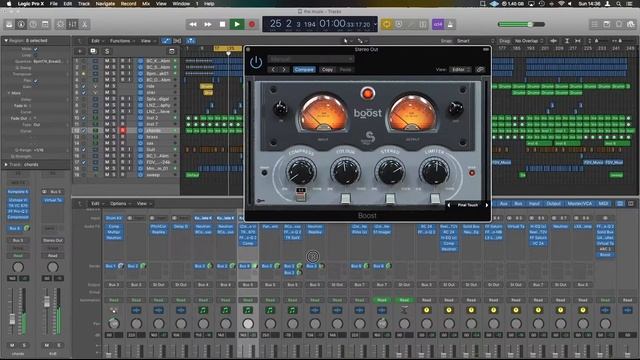Open Smart Controls button in control bar

[60, 24]
